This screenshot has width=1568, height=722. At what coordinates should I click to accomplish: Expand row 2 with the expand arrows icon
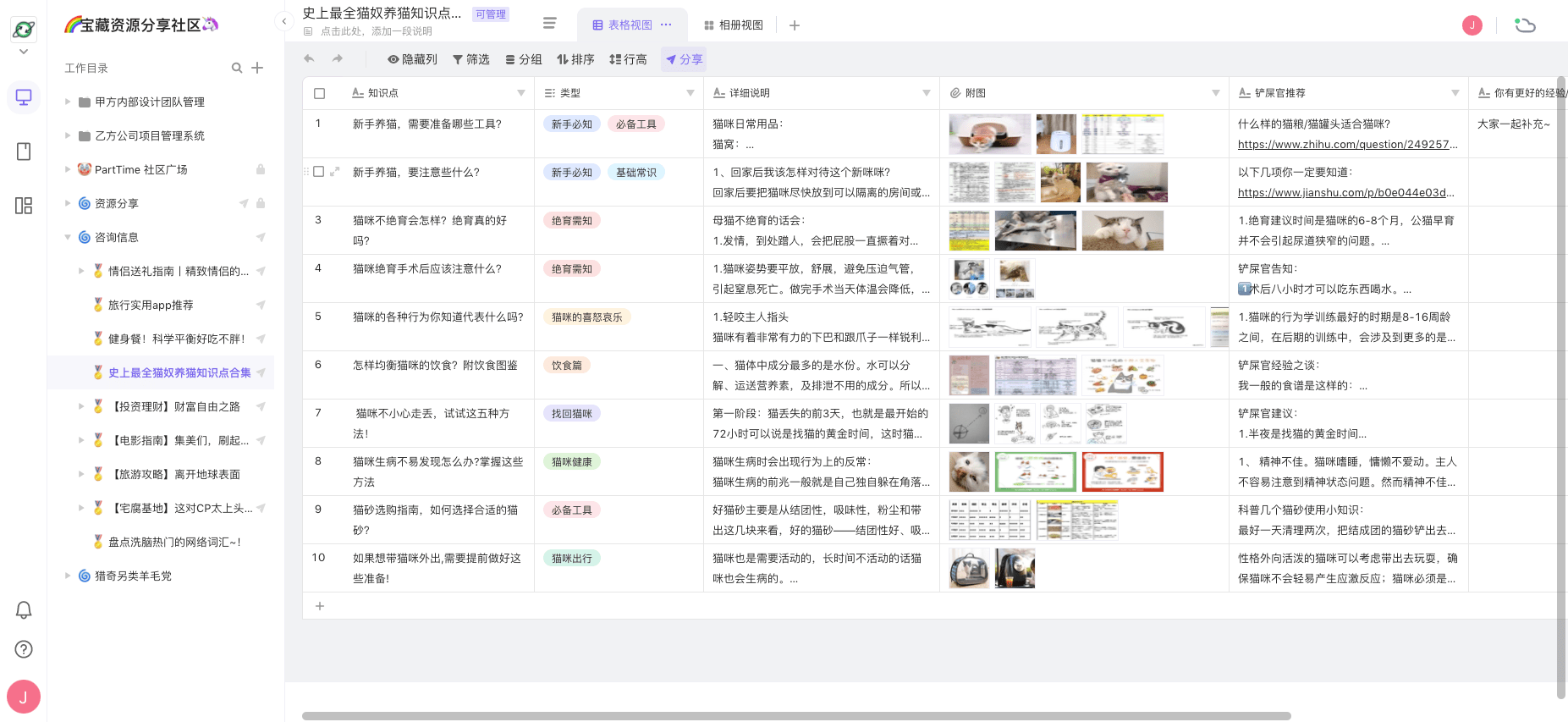pos(335,172)
